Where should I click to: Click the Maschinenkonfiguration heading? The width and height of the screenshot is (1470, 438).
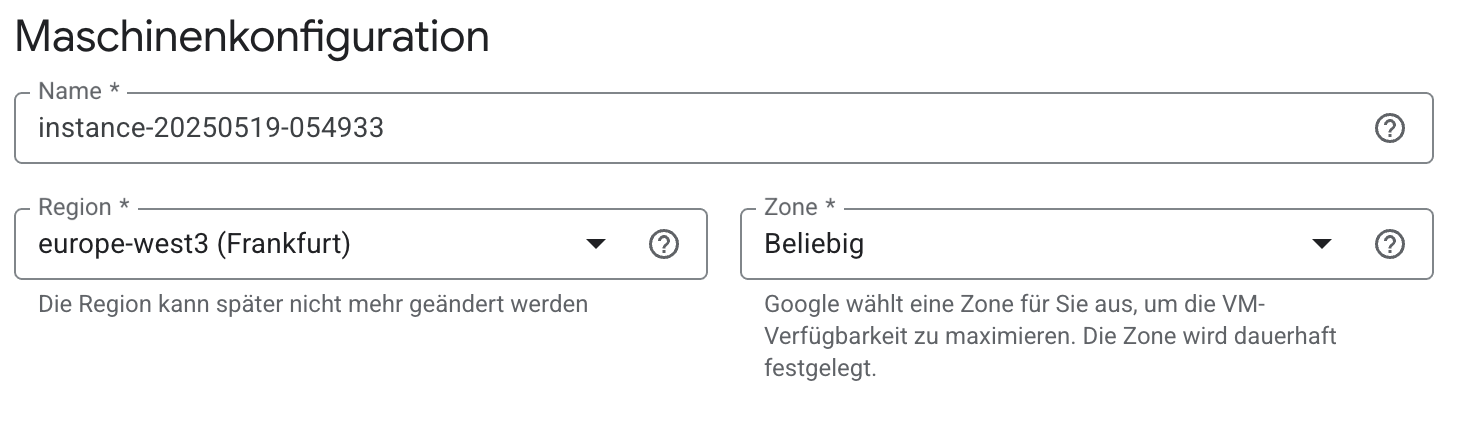click(x=252, y=38)
